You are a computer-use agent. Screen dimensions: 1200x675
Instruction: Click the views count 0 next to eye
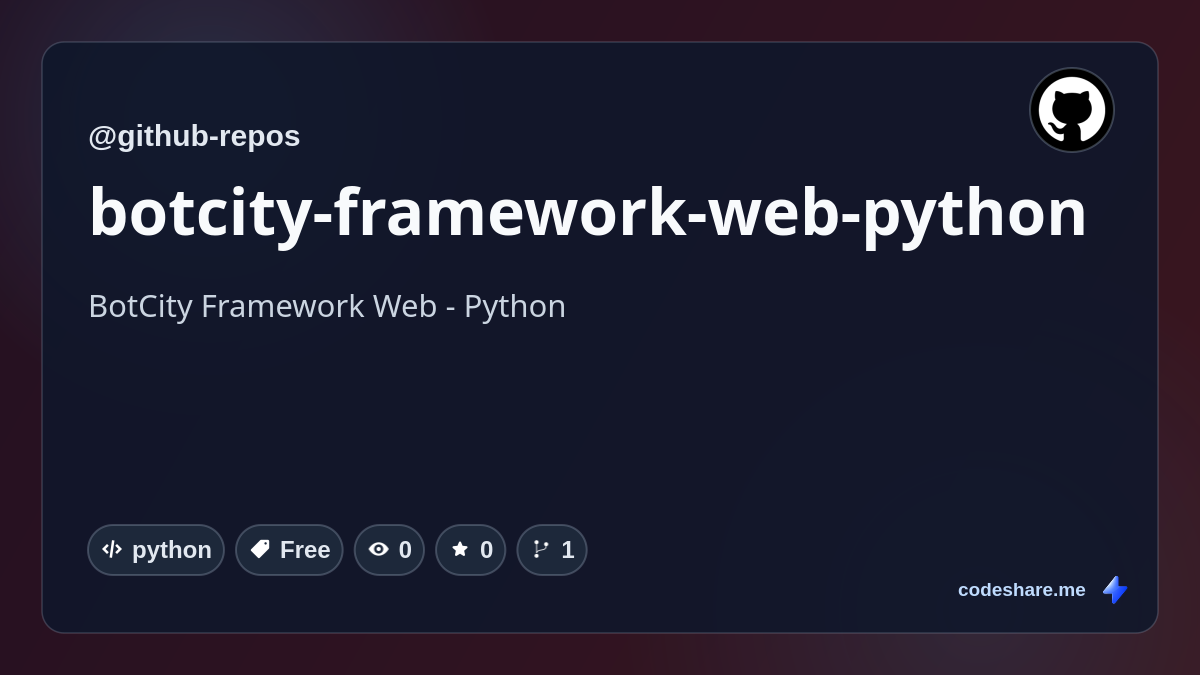405,550
